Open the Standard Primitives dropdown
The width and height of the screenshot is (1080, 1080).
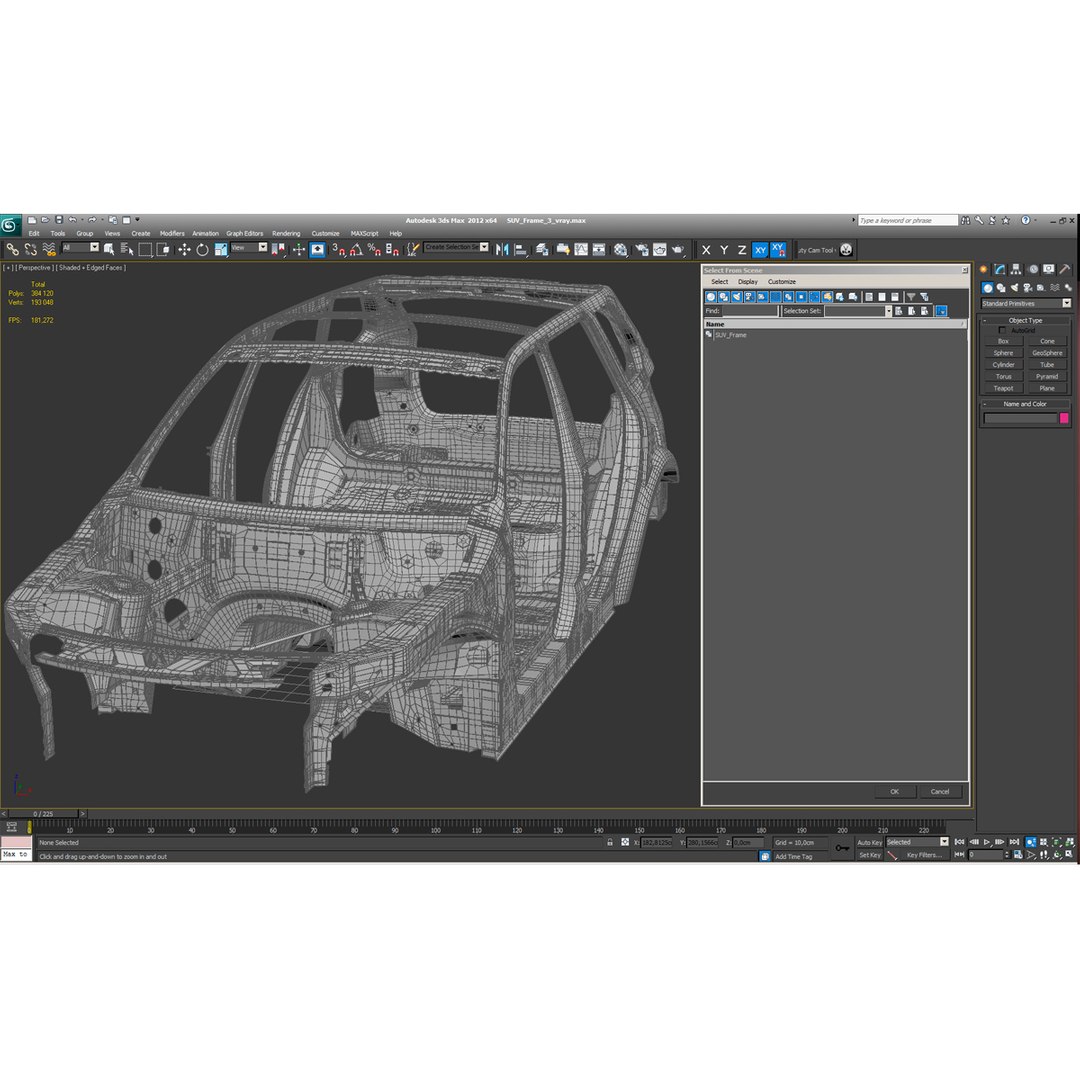coord(1026,304)
